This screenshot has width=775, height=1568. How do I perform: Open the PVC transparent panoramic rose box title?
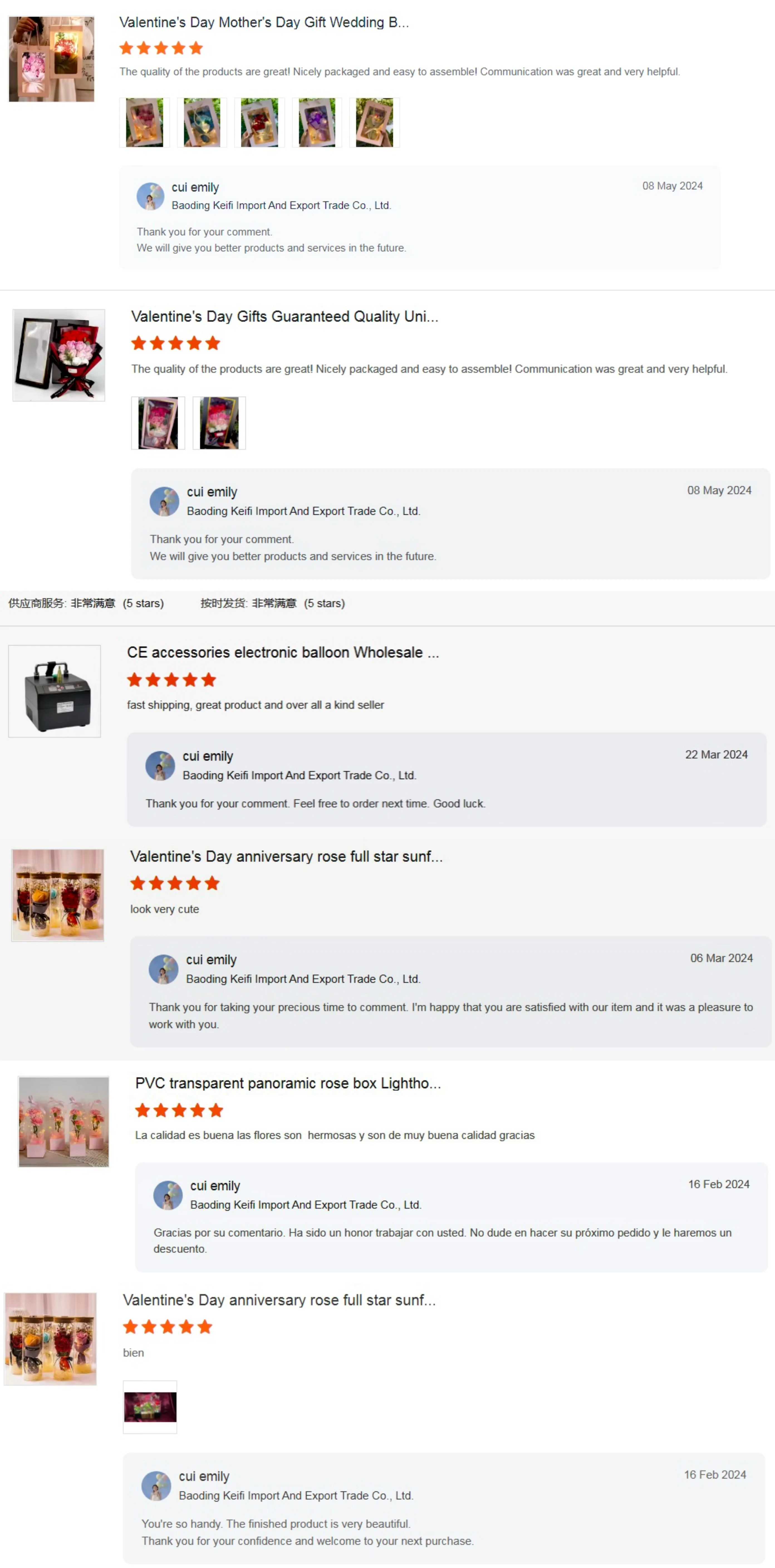pos(288,1083)
